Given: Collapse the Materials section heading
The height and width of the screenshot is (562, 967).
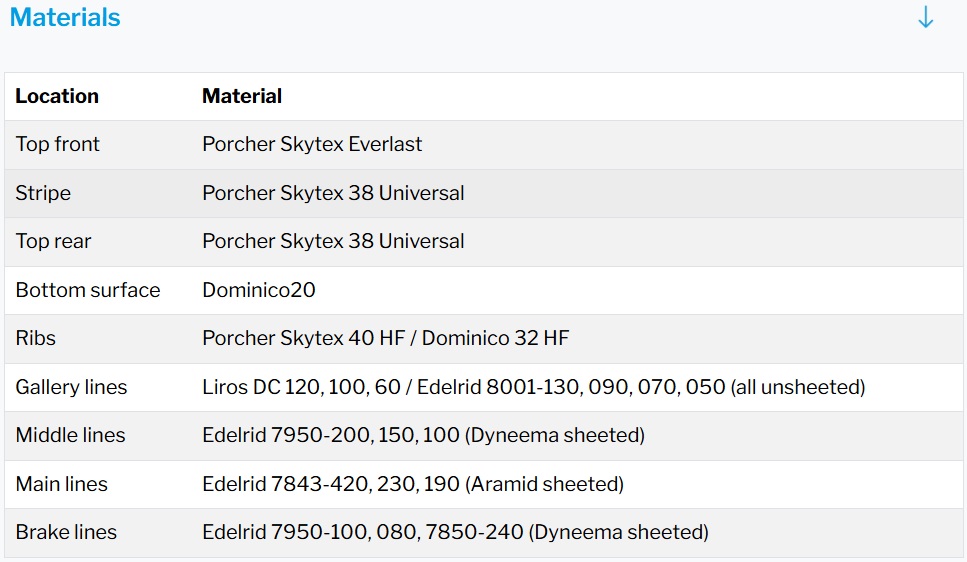Looking at the screenshot, I should point(65,18).
